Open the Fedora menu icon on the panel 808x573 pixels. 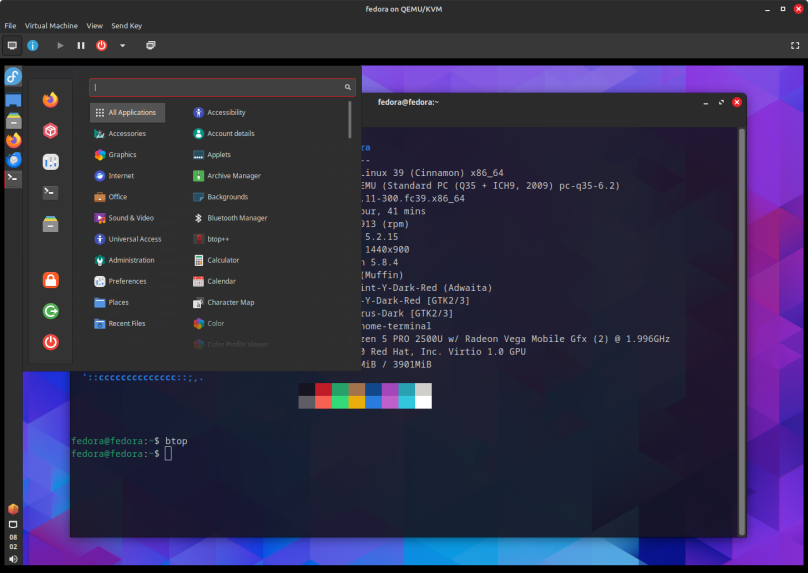(13, 77)
